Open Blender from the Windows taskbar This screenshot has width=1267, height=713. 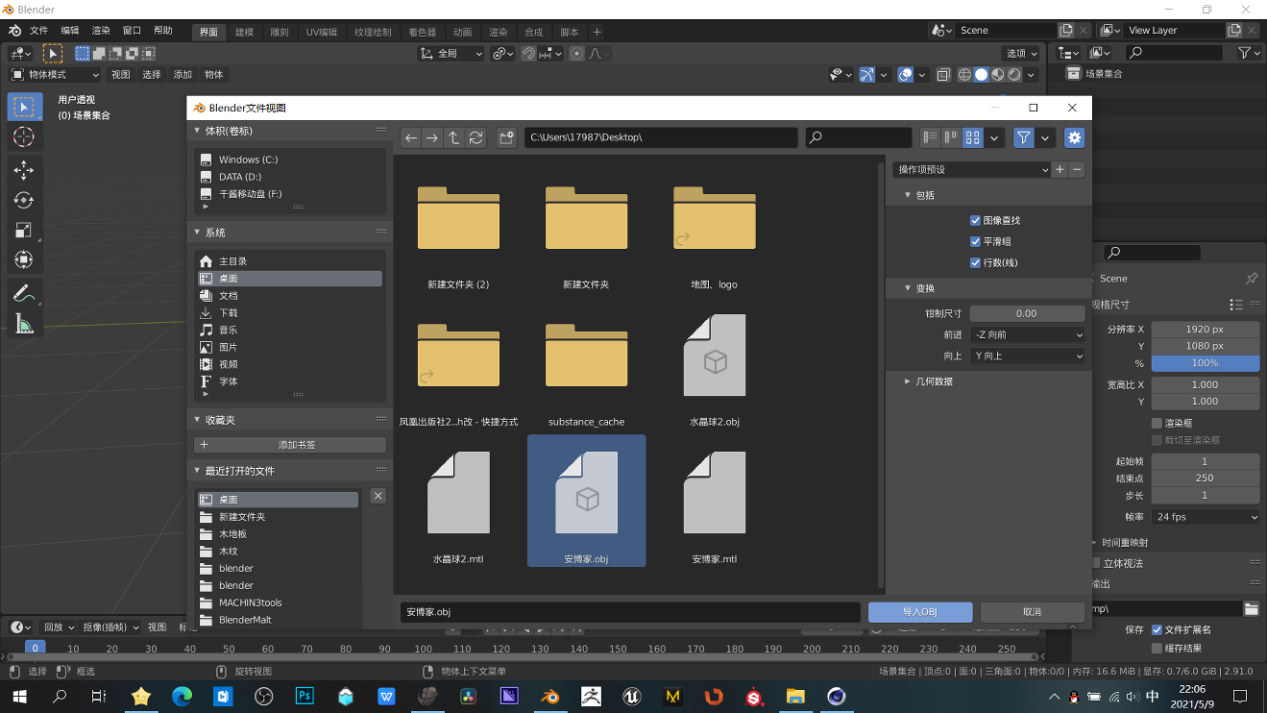click(550, 697)
